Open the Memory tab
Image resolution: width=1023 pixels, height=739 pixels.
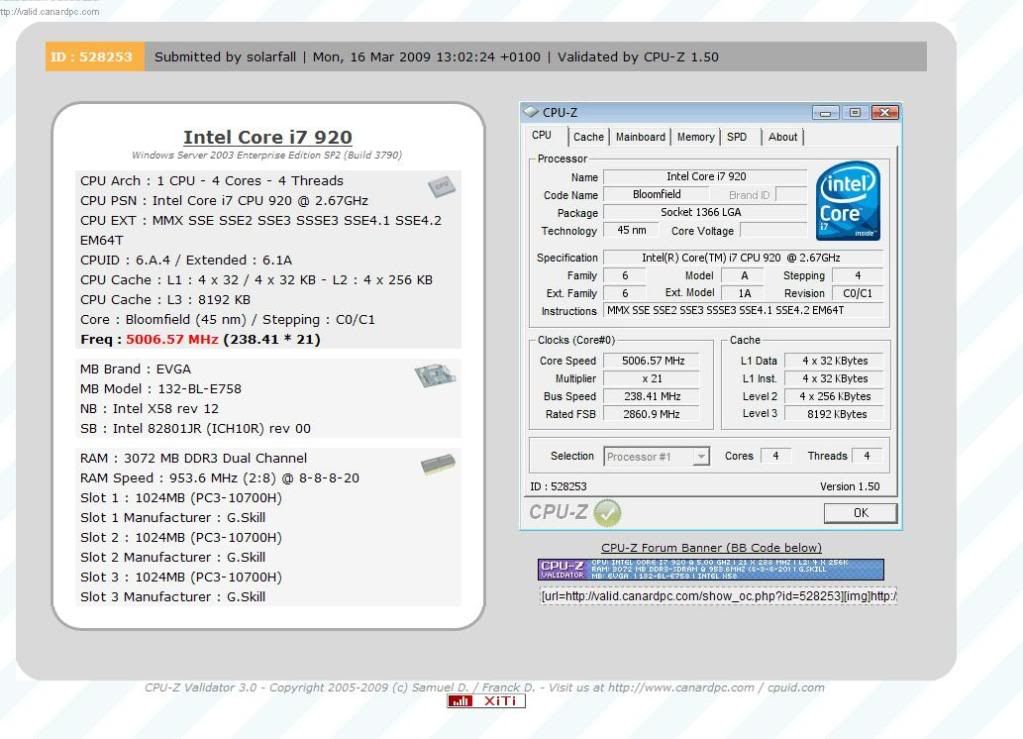click(x=695, y=137)
